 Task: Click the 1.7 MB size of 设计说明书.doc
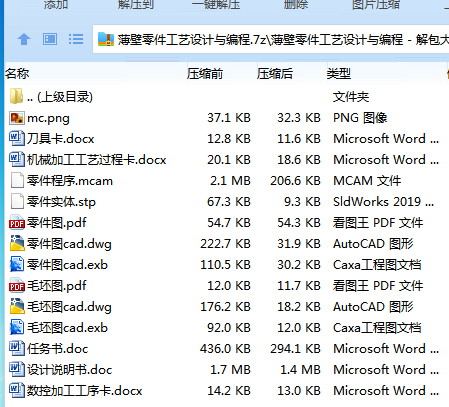230,370
